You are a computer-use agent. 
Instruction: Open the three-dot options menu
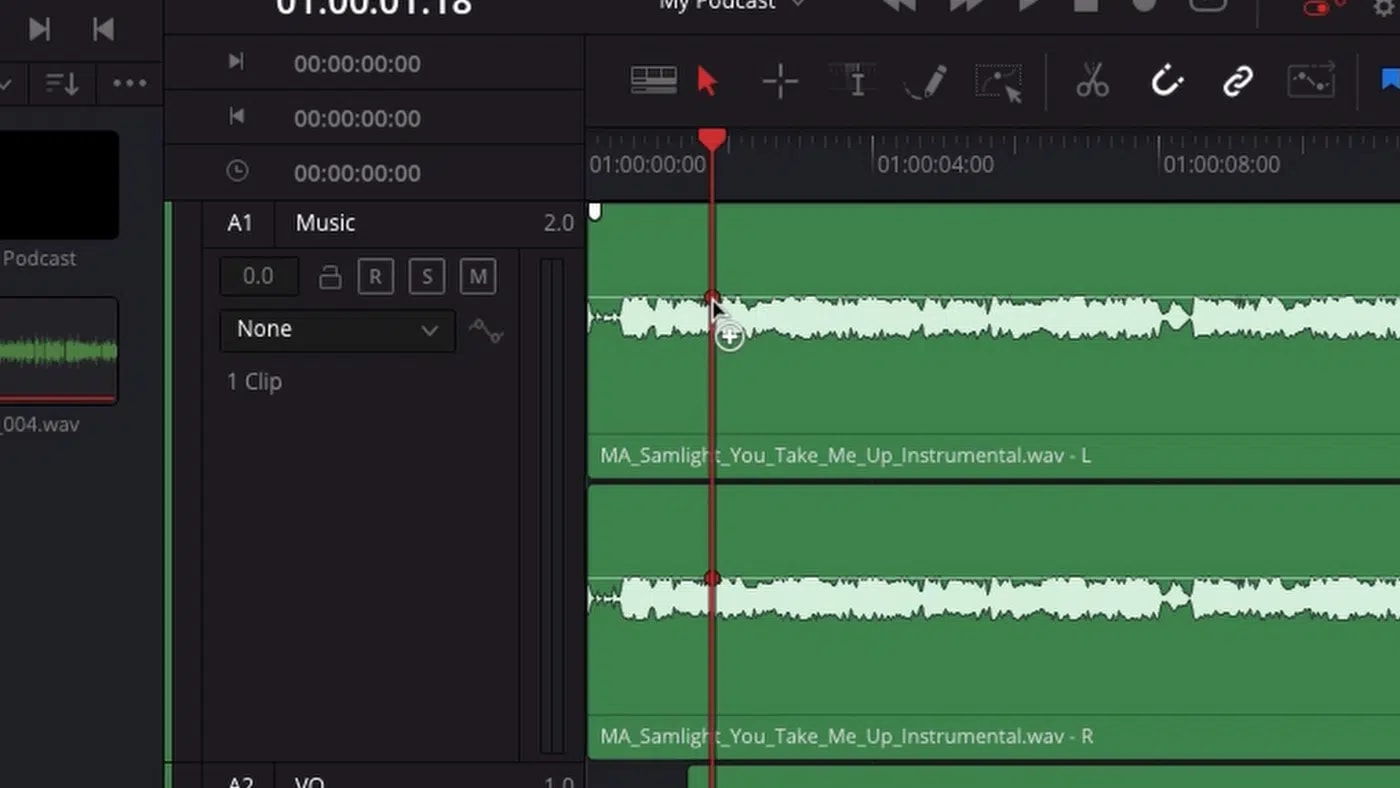[129, 83]
